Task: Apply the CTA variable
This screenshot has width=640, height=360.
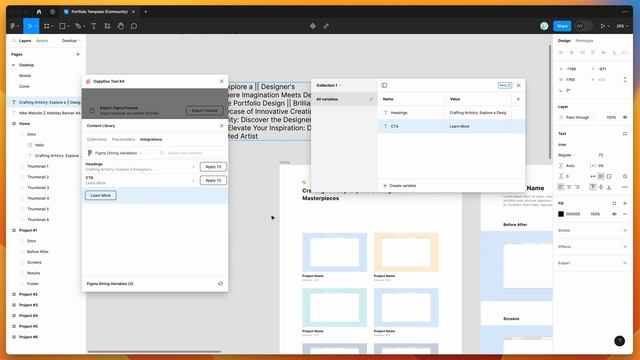Action: [213, 180]
